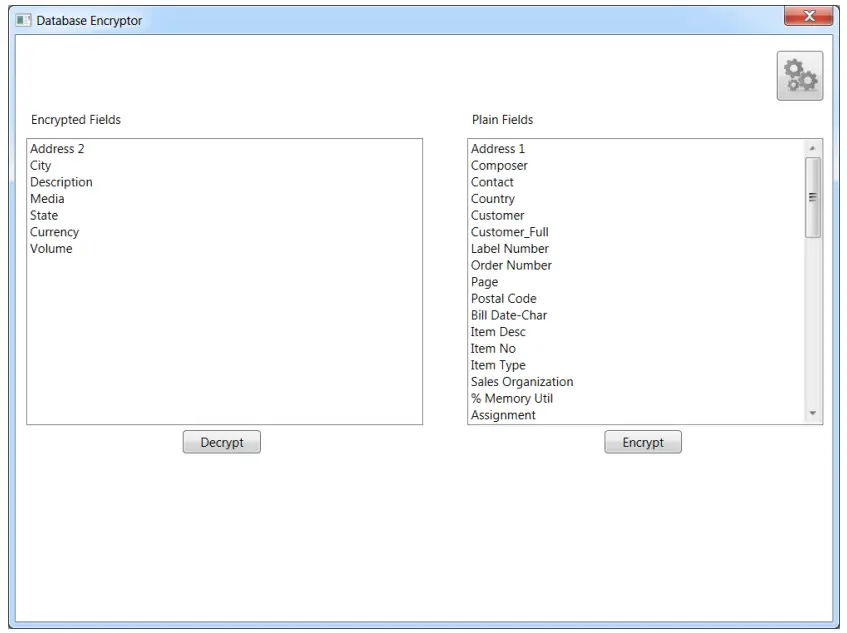This screenshot has height=633, width=847.
Task: Click the Database Encryptor title bar icon
Action: (23, 21)
